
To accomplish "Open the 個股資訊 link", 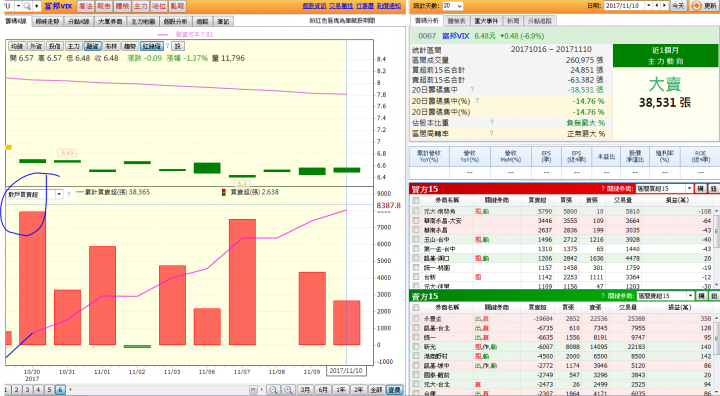I will (315, 6).
